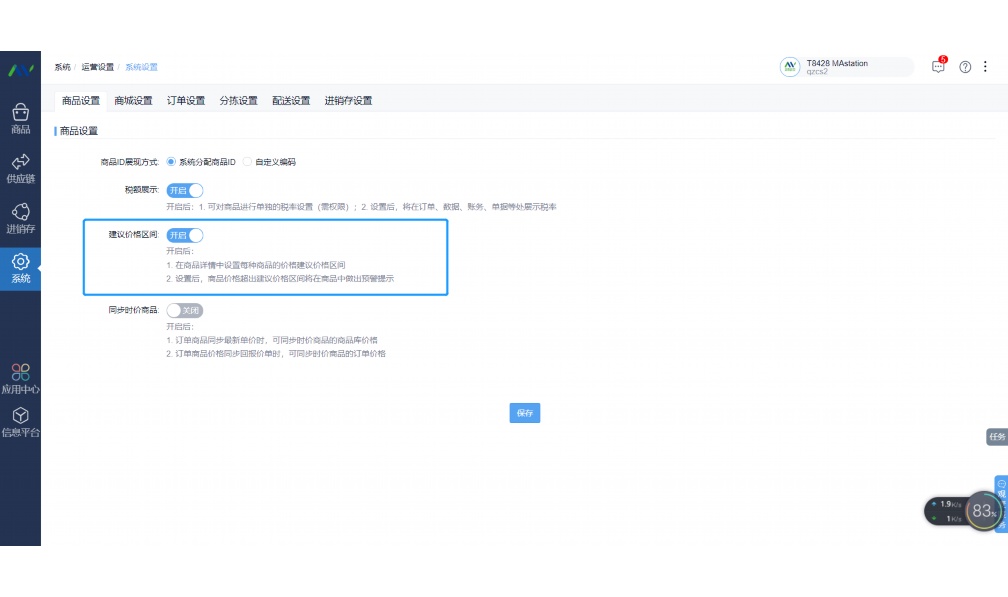This screenshot has width=1008, height=597.
Task: Open the three-dot overflow menu top right
Action: tap(987, 66)
